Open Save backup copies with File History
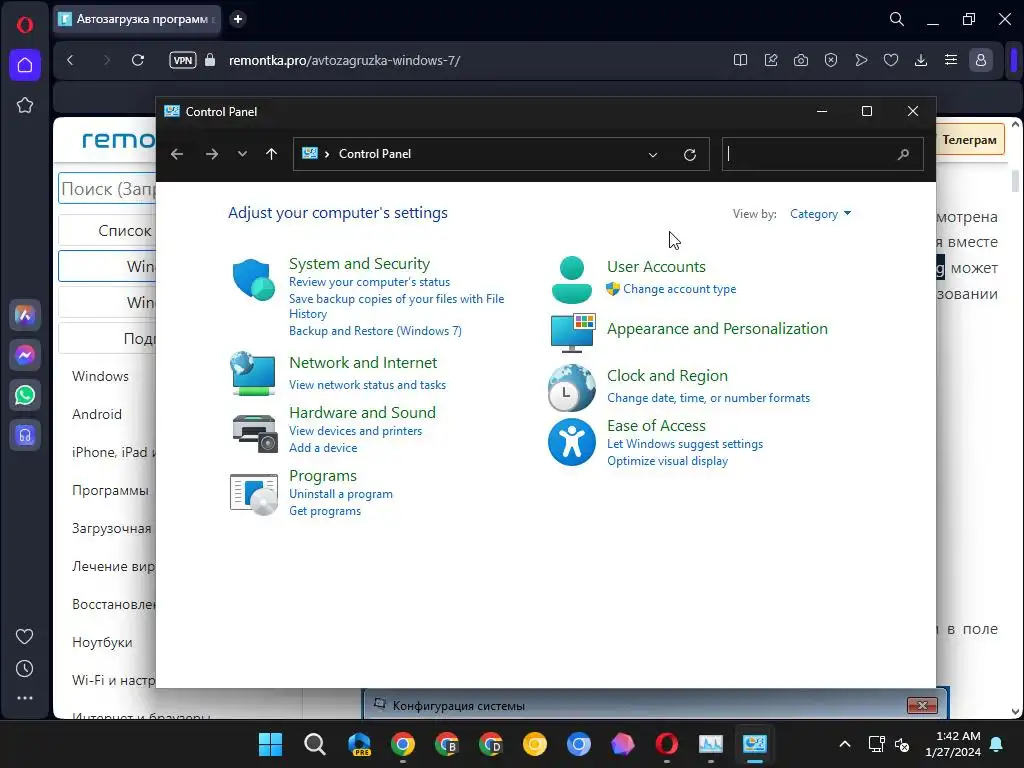 (396, 306)
